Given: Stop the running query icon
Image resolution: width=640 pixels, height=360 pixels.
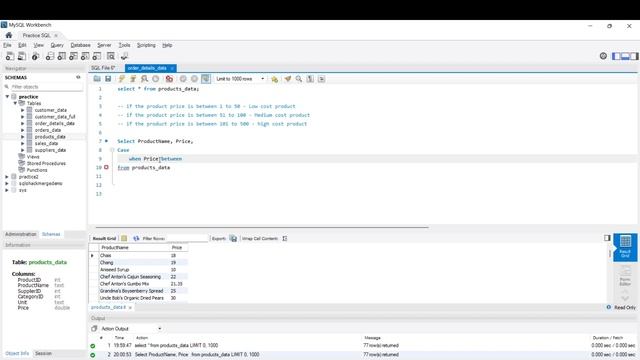Looking at the screenshot, I should click(156, 79).
